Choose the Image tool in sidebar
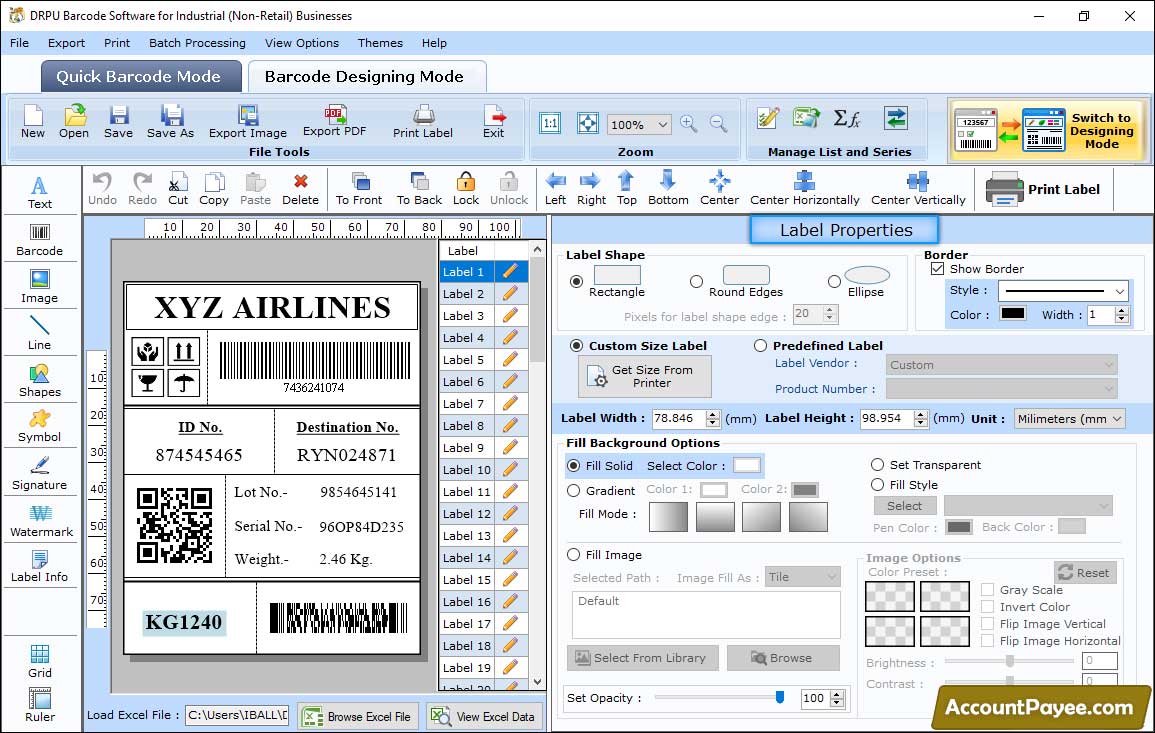This screenshot has height=733, width=1155. 40,287
